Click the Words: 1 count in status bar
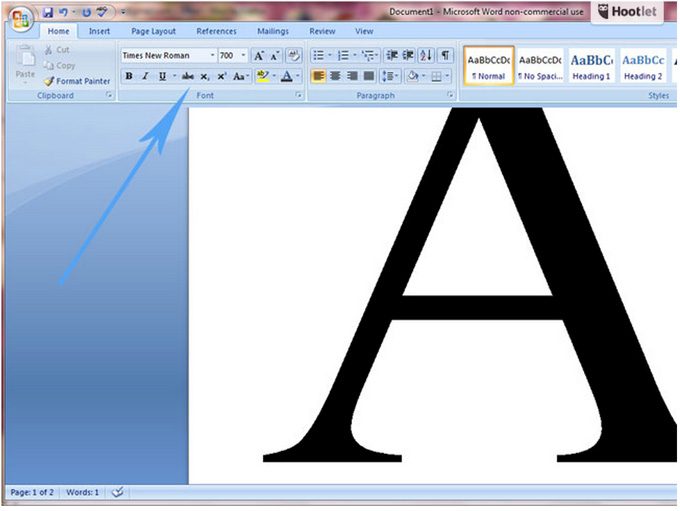 82,492
